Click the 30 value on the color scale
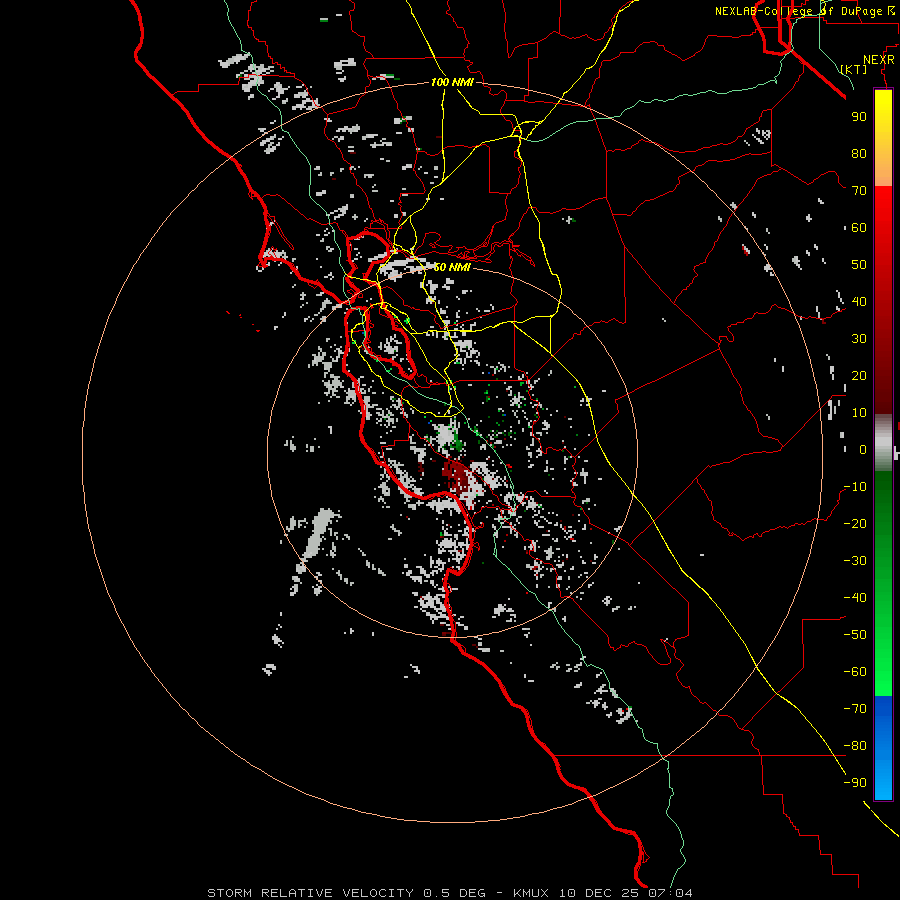 (x=859, y=339)
